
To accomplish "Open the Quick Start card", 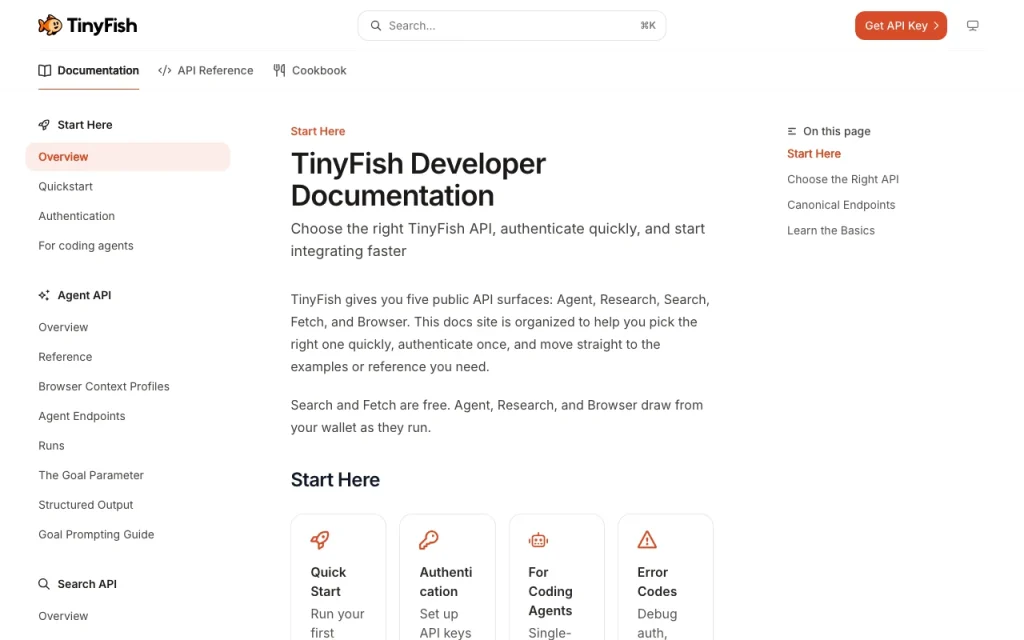I will click(x=338, y=577).
